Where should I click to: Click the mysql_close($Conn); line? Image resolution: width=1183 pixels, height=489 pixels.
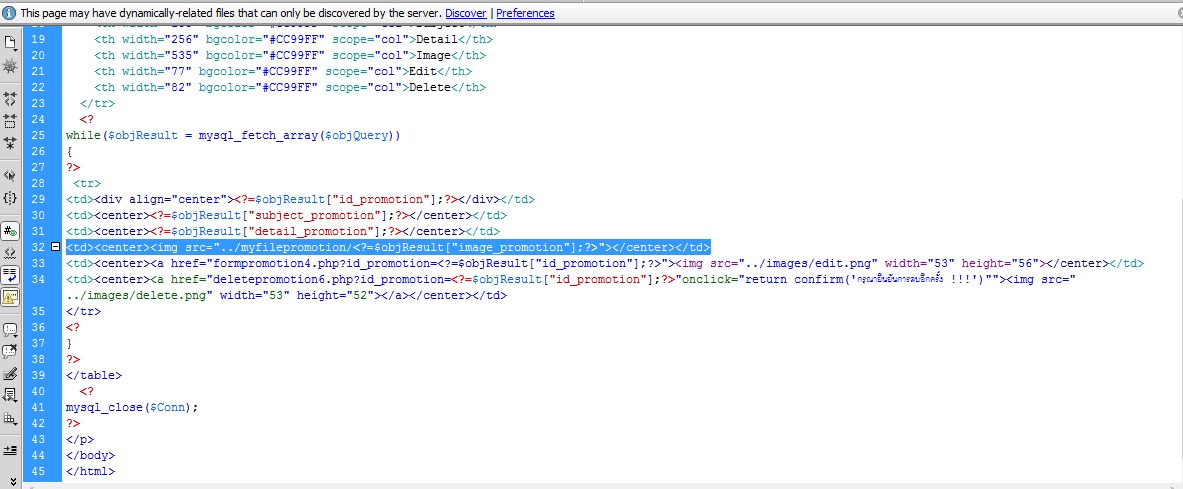coord(132,407)
